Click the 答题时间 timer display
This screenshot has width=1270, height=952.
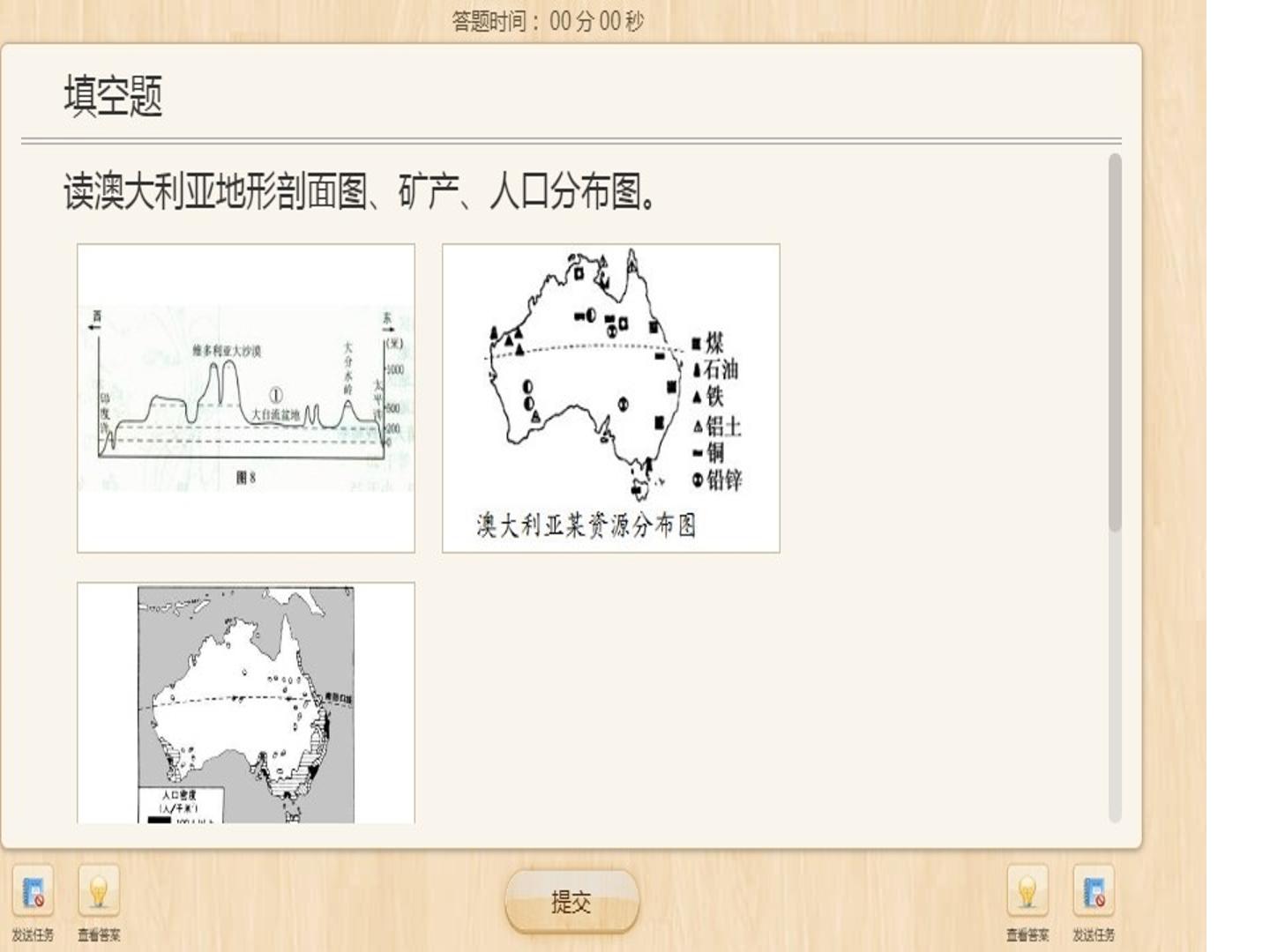point(548,21)
